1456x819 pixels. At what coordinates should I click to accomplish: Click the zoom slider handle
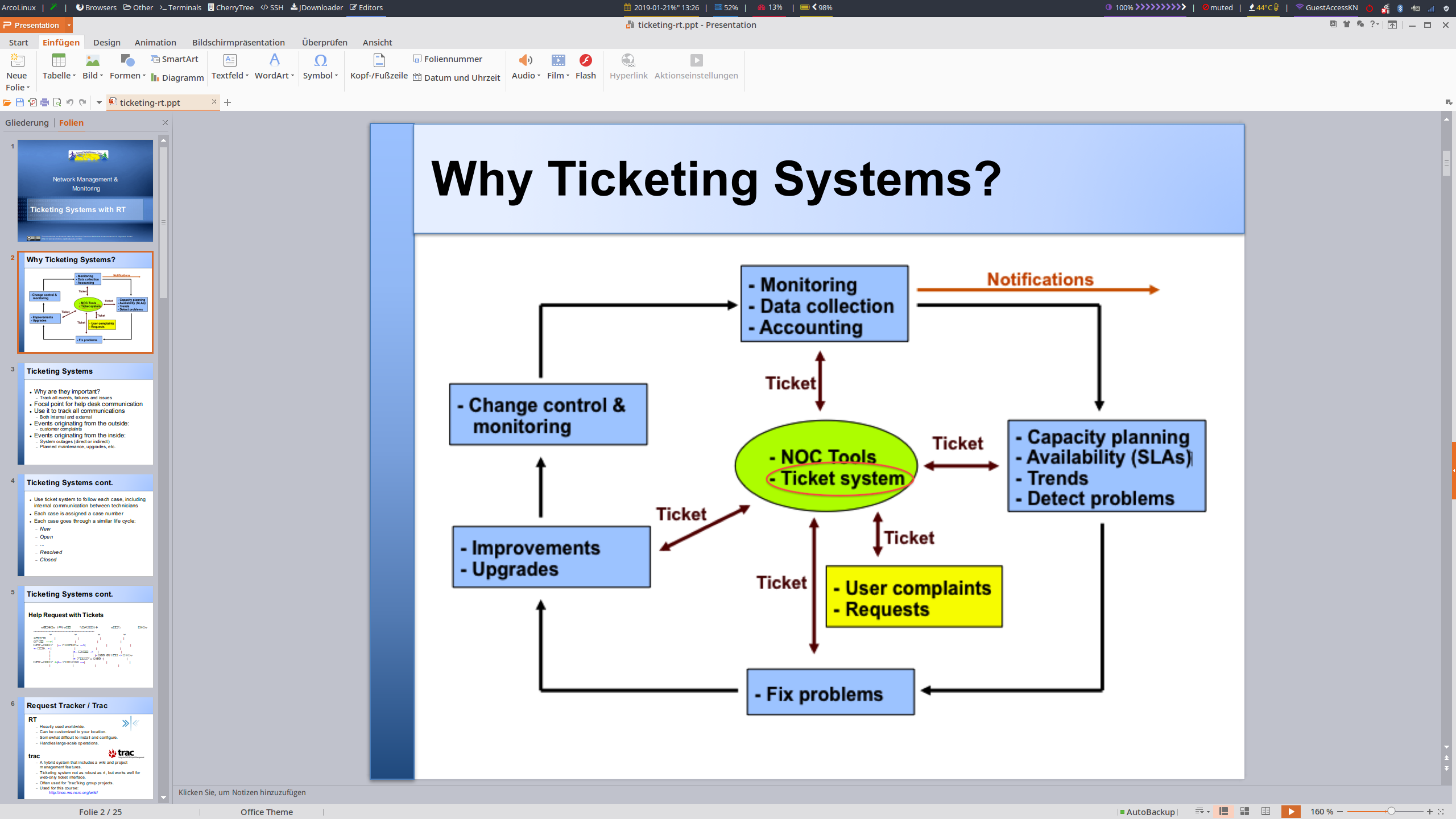pyautogui.click(x=1391, y=812)
